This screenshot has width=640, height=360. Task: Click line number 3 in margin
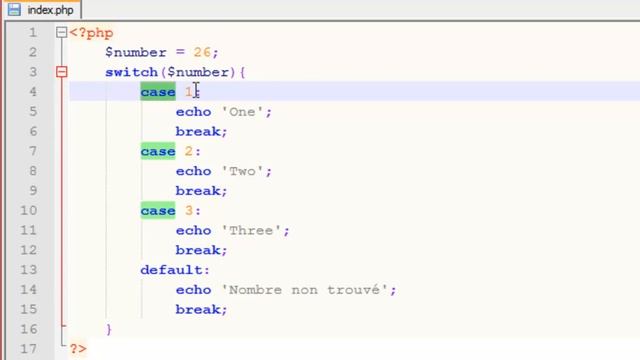[x=33, y=72]
